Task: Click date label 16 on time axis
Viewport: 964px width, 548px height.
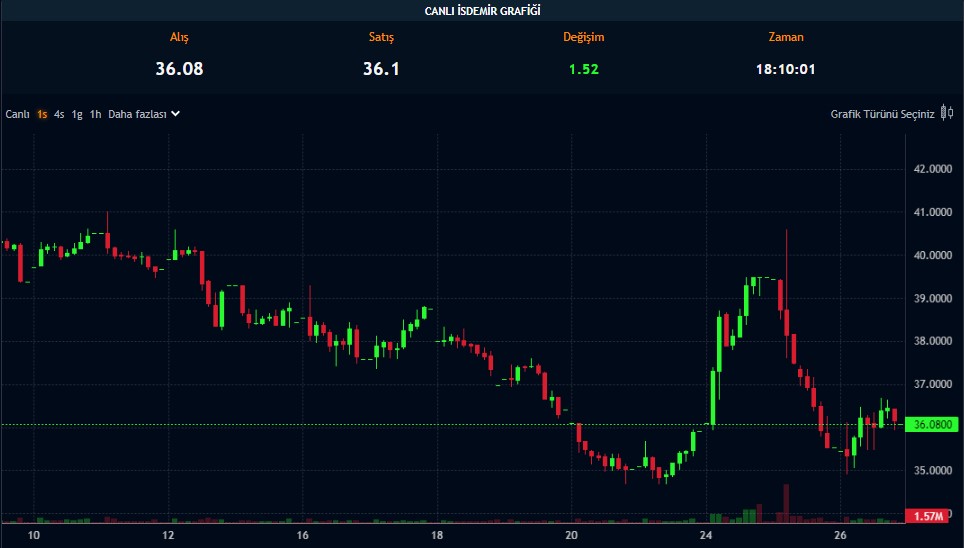Action: click(x=302, y=536)
